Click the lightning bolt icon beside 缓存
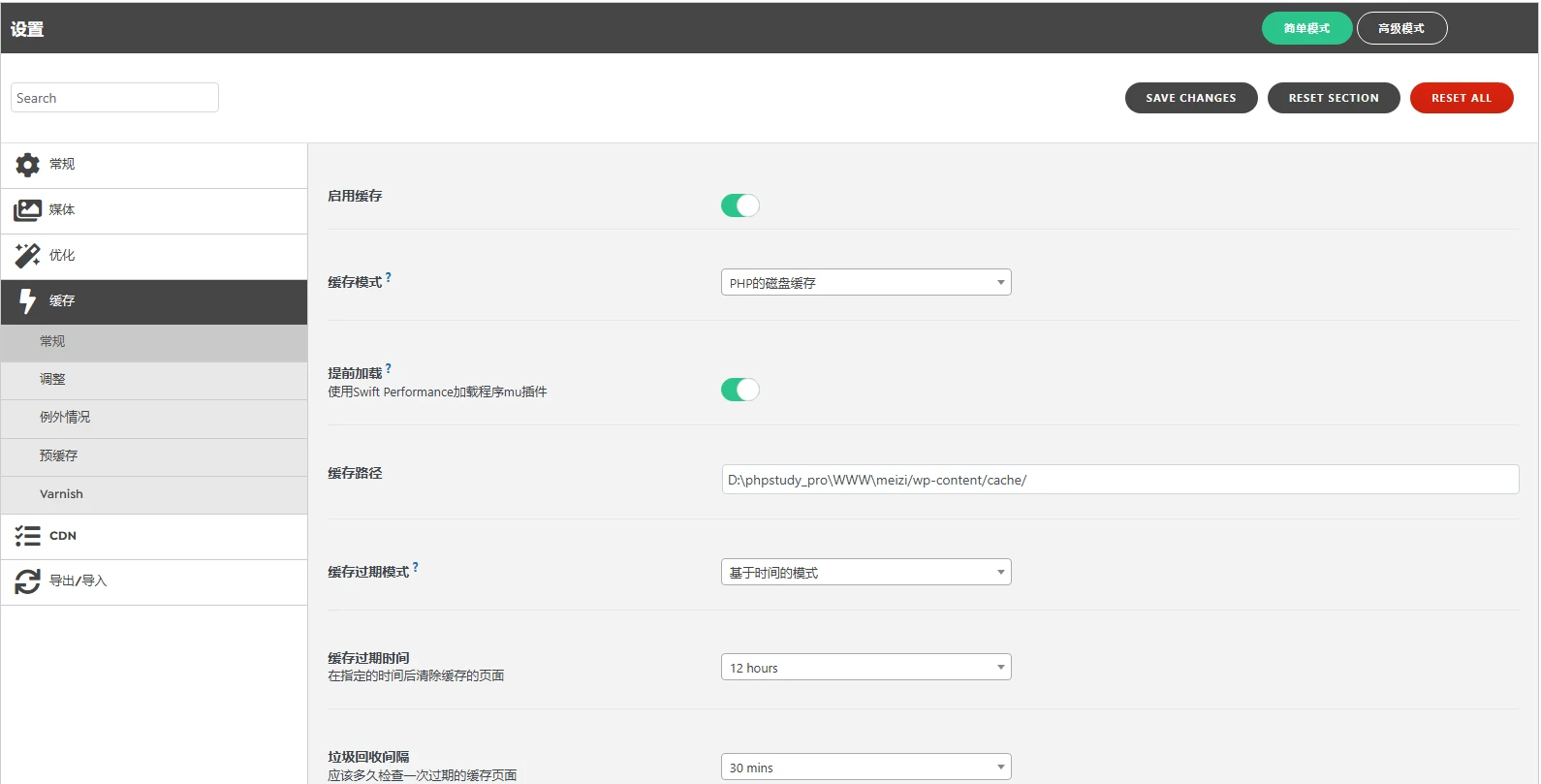The height and width of the screenshot is (784, 1541). 28,301
